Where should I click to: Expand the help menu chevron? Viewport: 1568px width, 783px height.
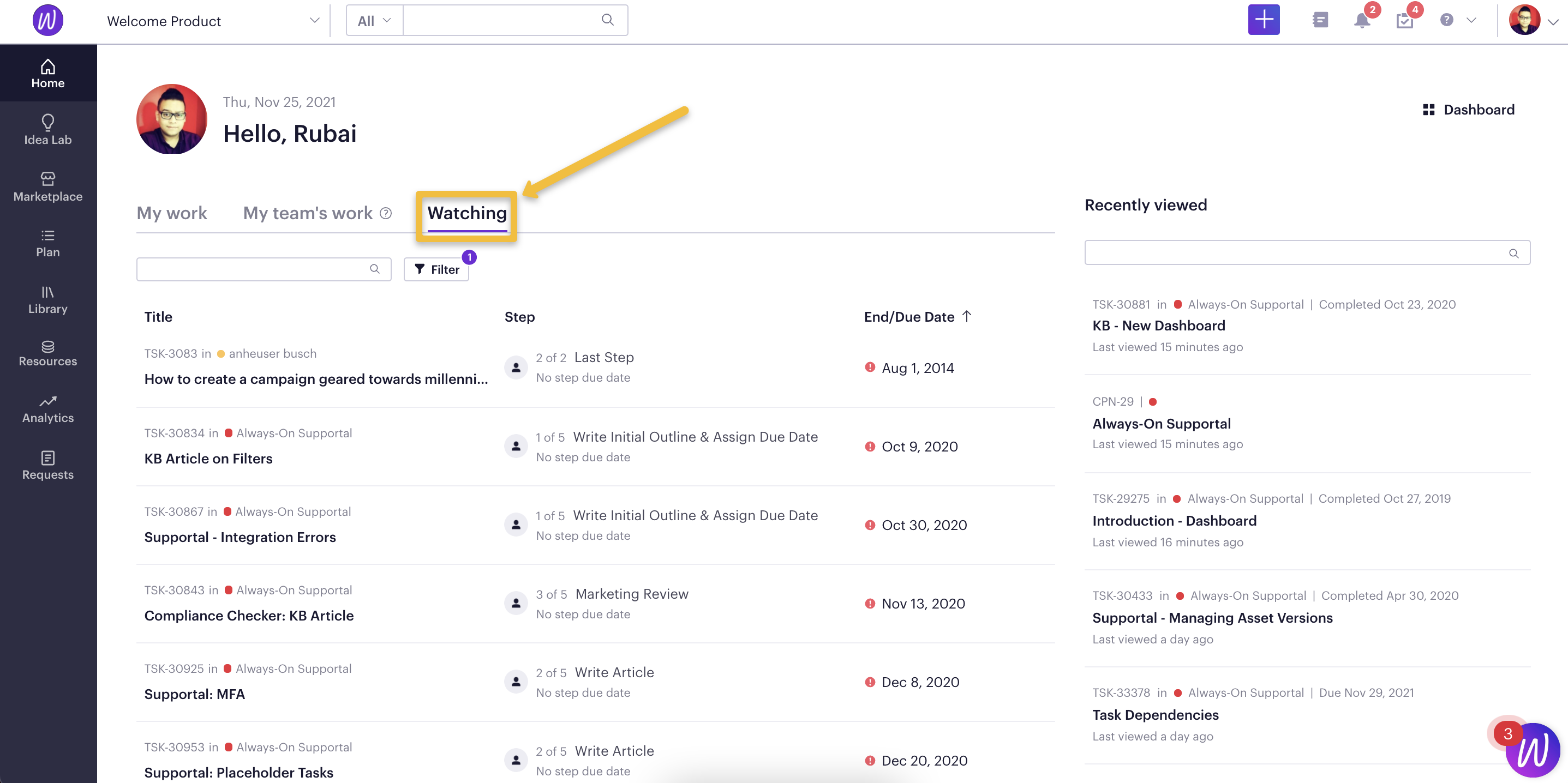[x=1471, y=20]
